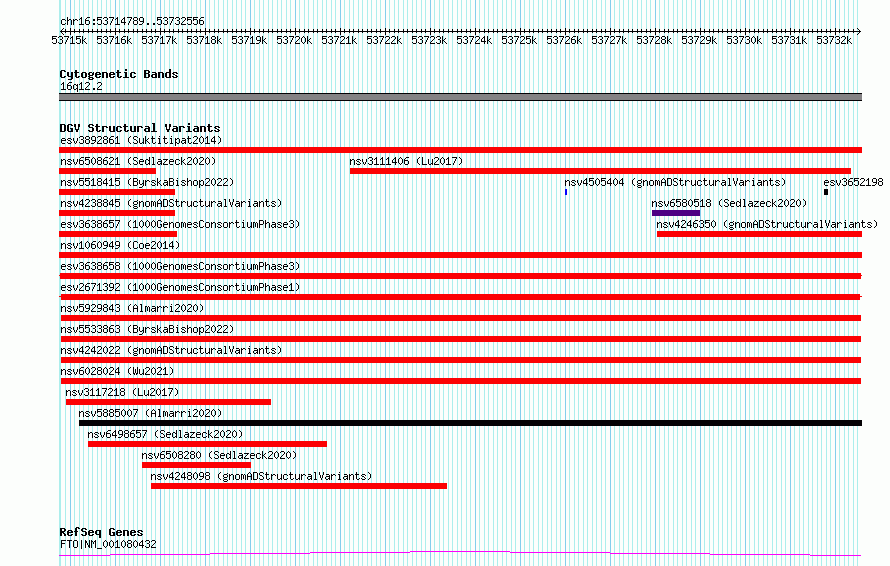Click the 53715k ruler tick label
Screen dimensions: 890x566
pyautogui.click(x=69, y=40)
